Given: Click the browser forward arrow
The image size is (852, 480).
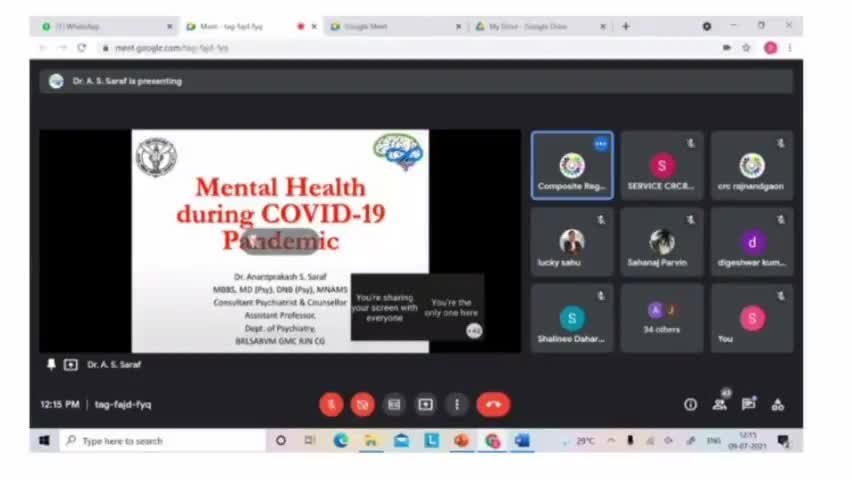Looking at the screenshot, I should [62, 48].
